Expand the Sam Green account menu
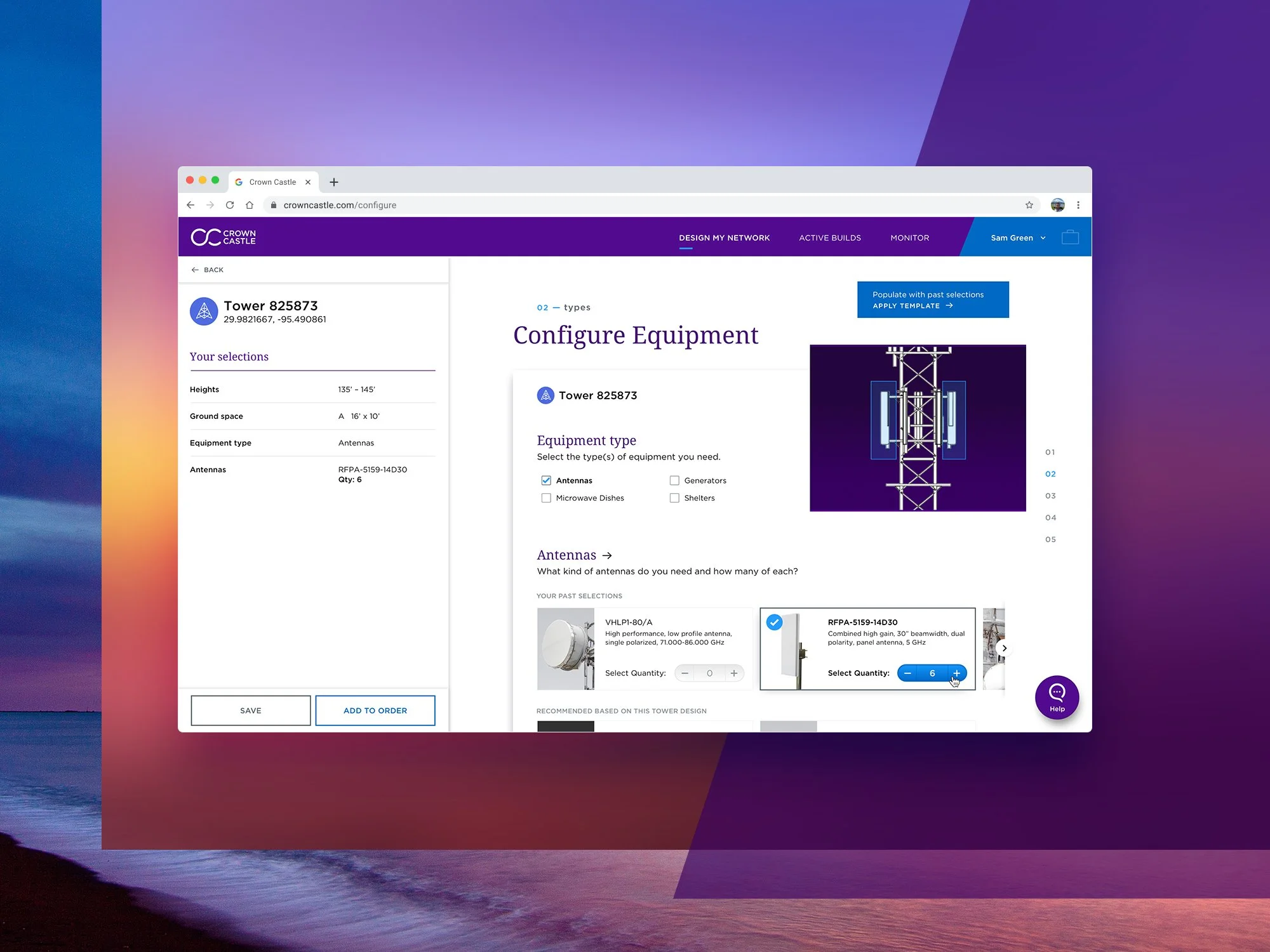 (1017, 238)
